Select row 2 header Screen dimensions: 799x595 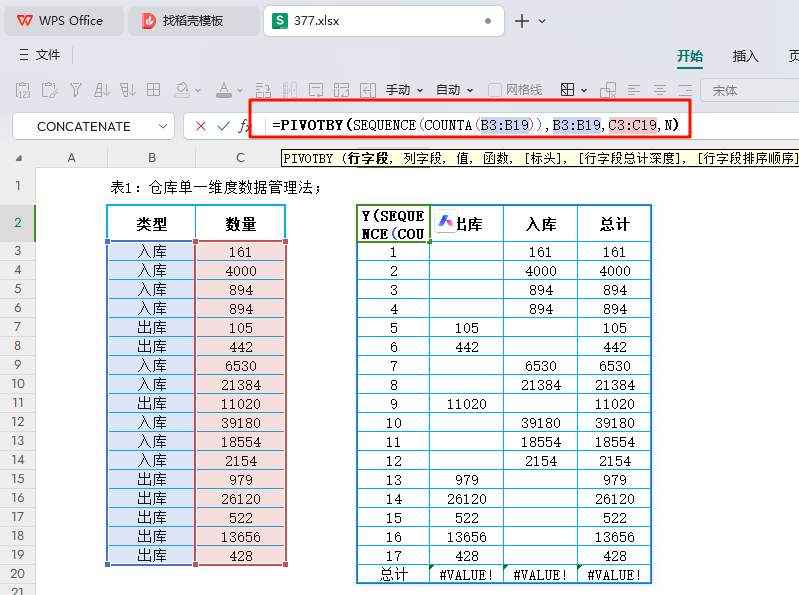tap(17, 223)
